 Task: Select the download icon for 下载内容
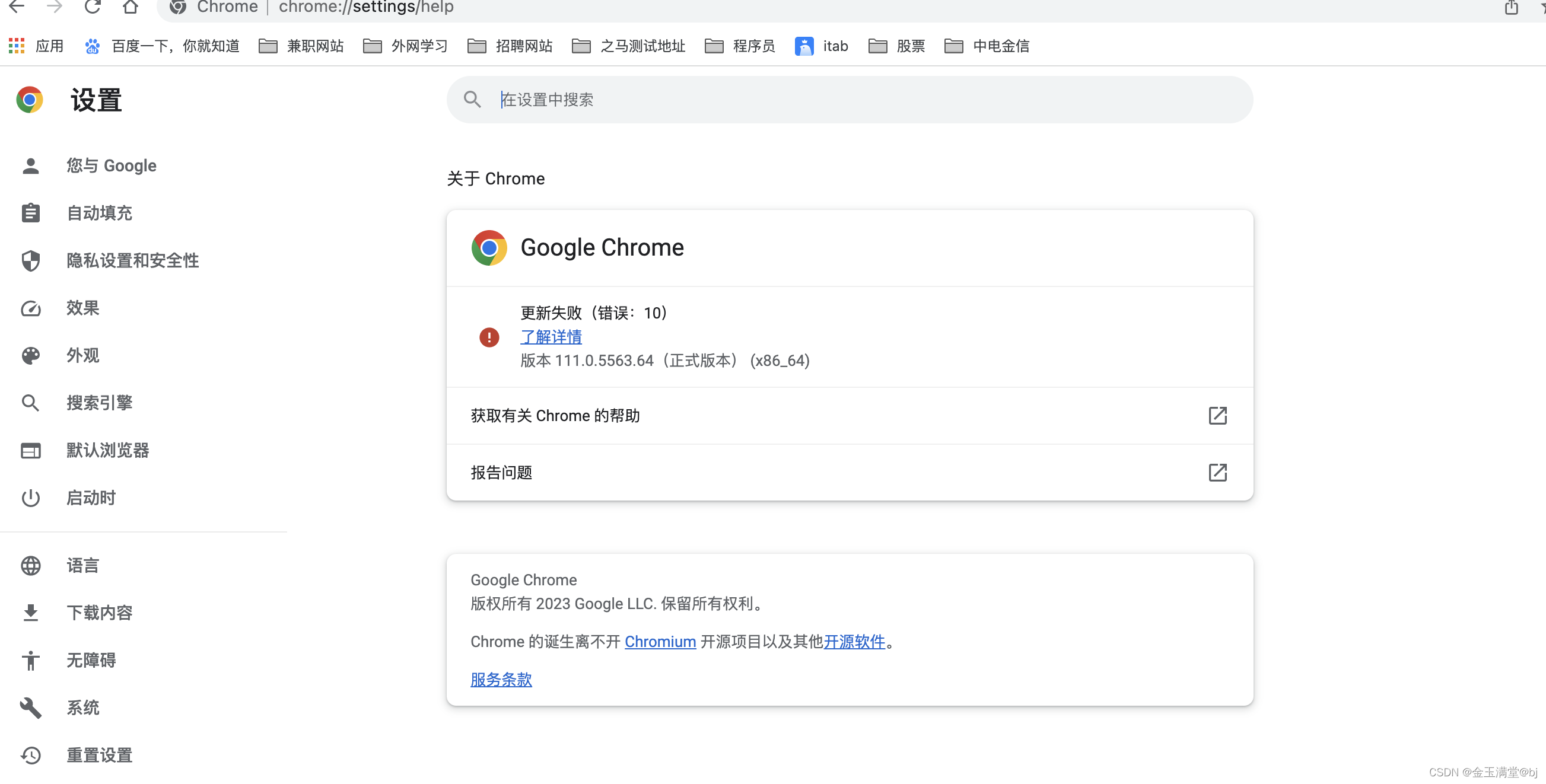(31, 613)
